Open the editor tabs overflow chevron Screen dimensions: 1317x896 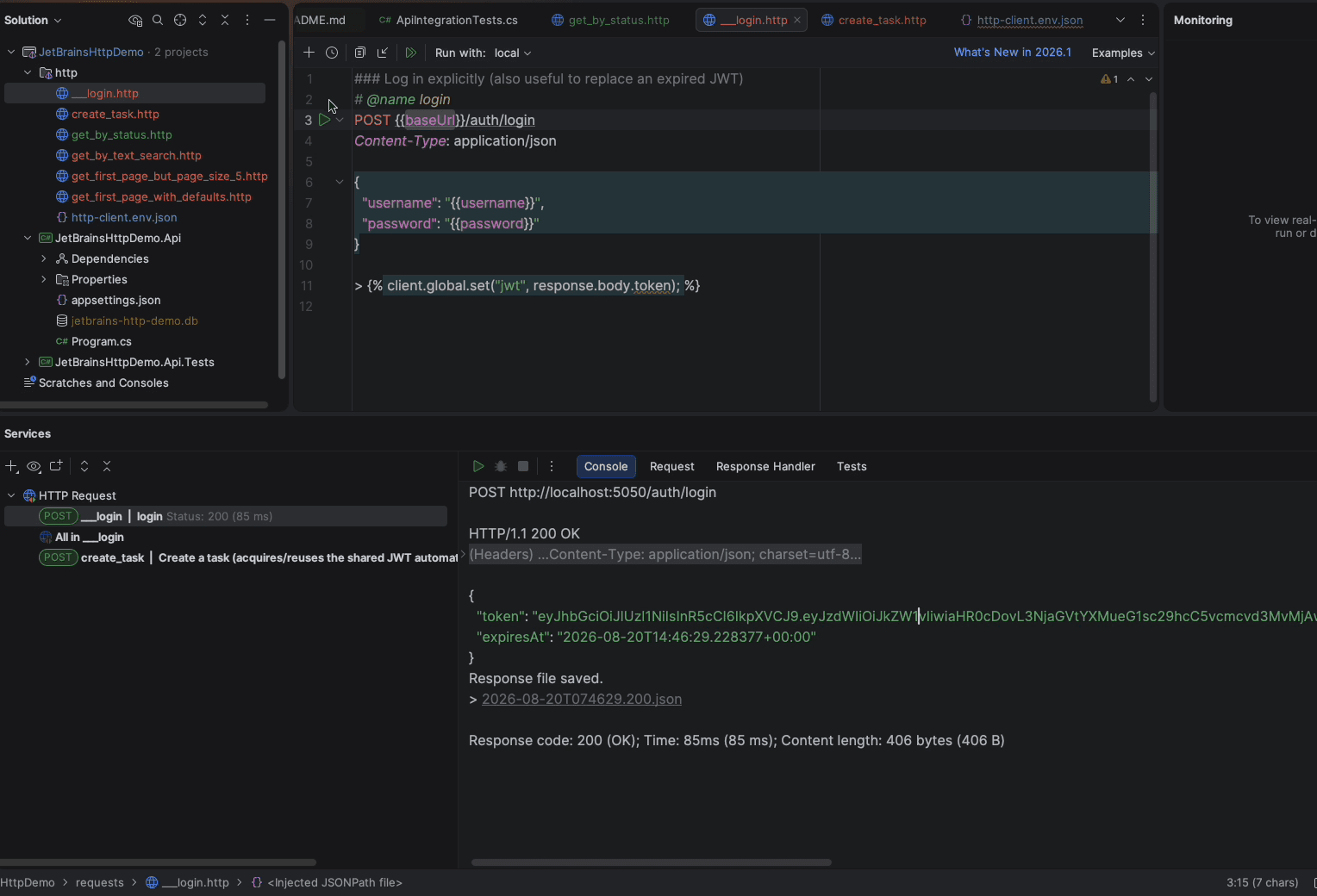[x=1120, y=20]
